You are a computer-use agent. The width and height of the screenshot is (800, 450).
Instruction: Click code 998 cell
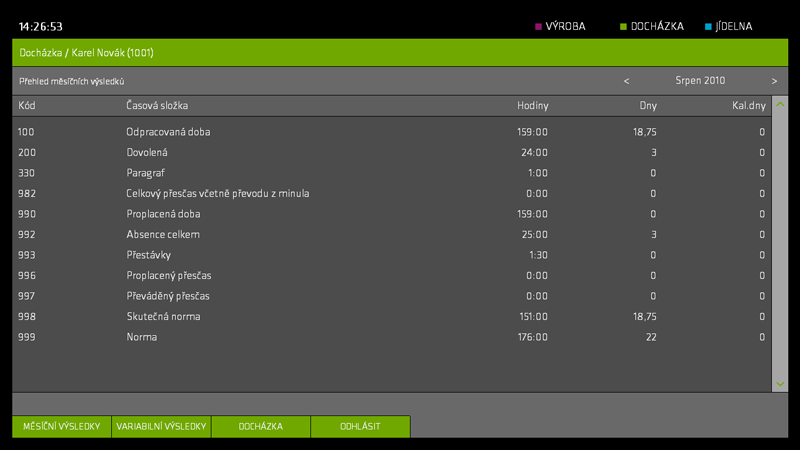pos(27,316)
